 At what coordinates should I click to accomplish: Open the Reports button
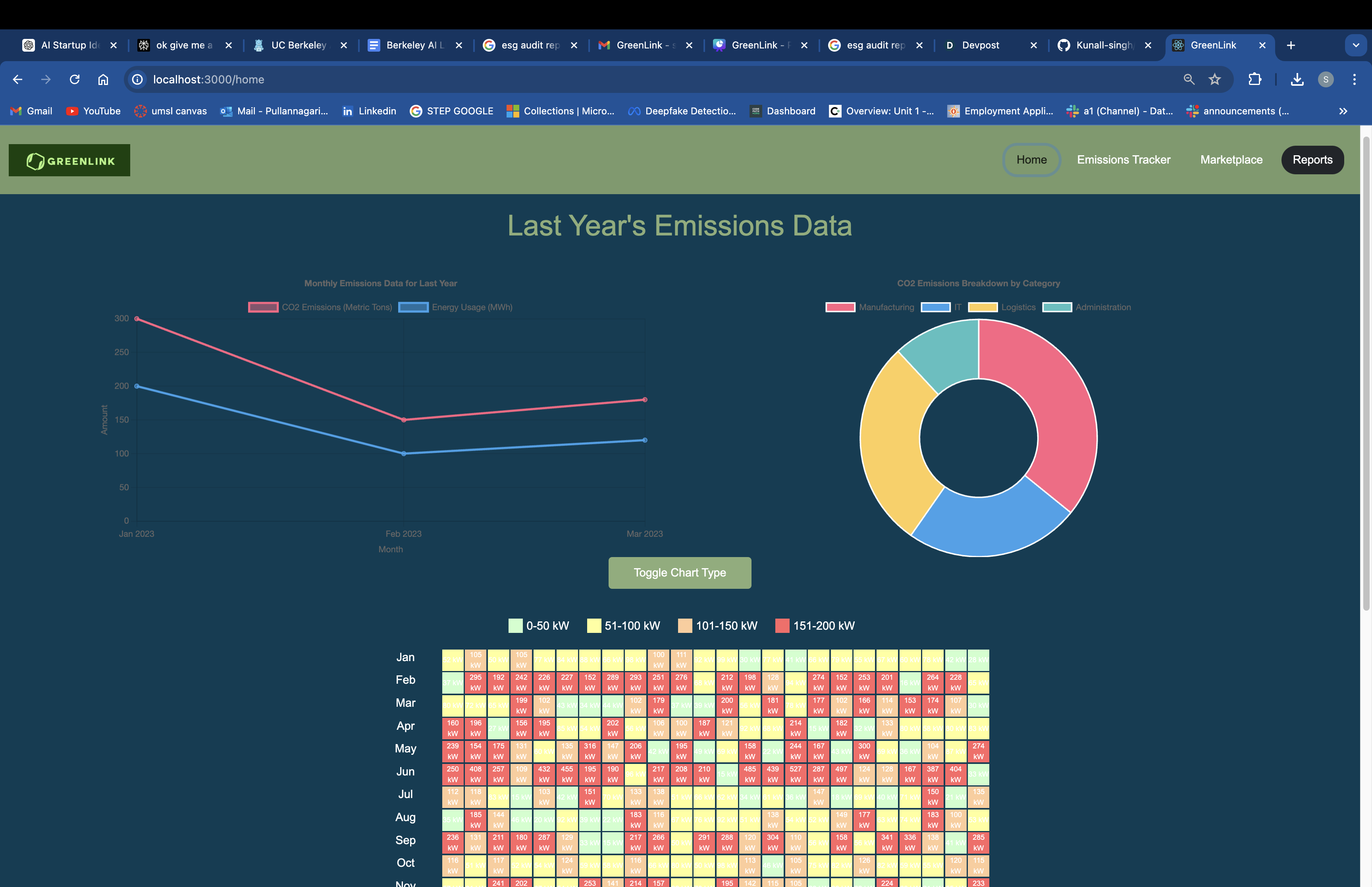(x=1312, y=160)
